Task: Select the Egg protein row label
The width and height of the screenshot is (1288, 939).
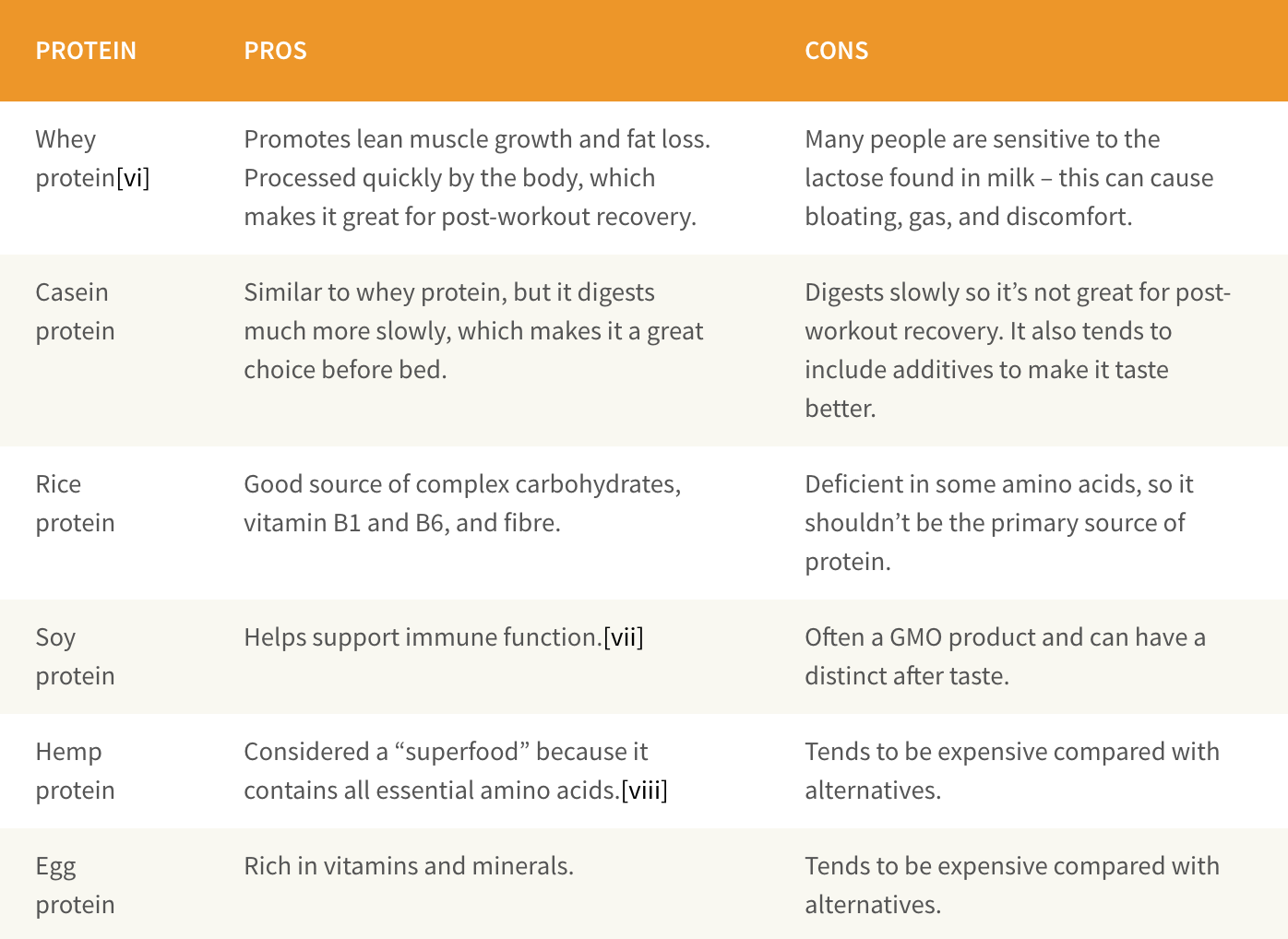Action: point(75,886)
